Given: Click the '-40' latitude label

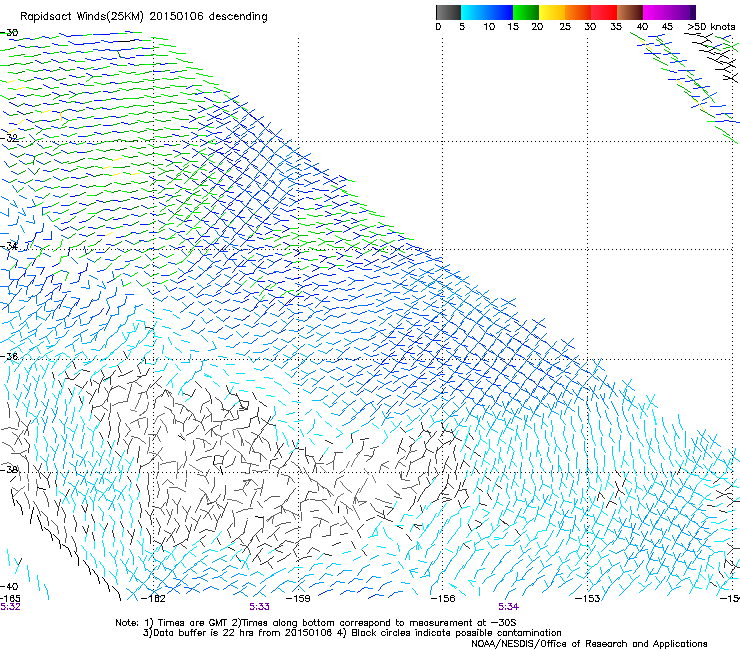Looking at the screenshot, I should coord(9,586).
